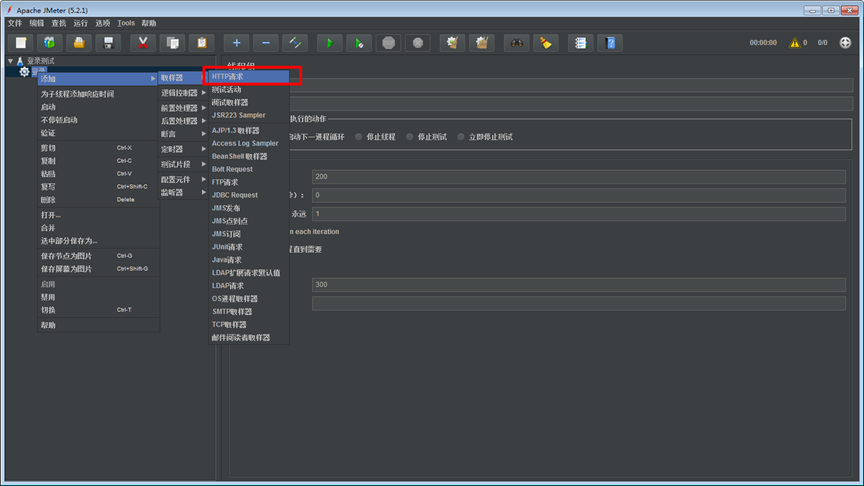
Task: Choose 禁用 in context menu
Action: pyautogui.click(x=98, y=297)
